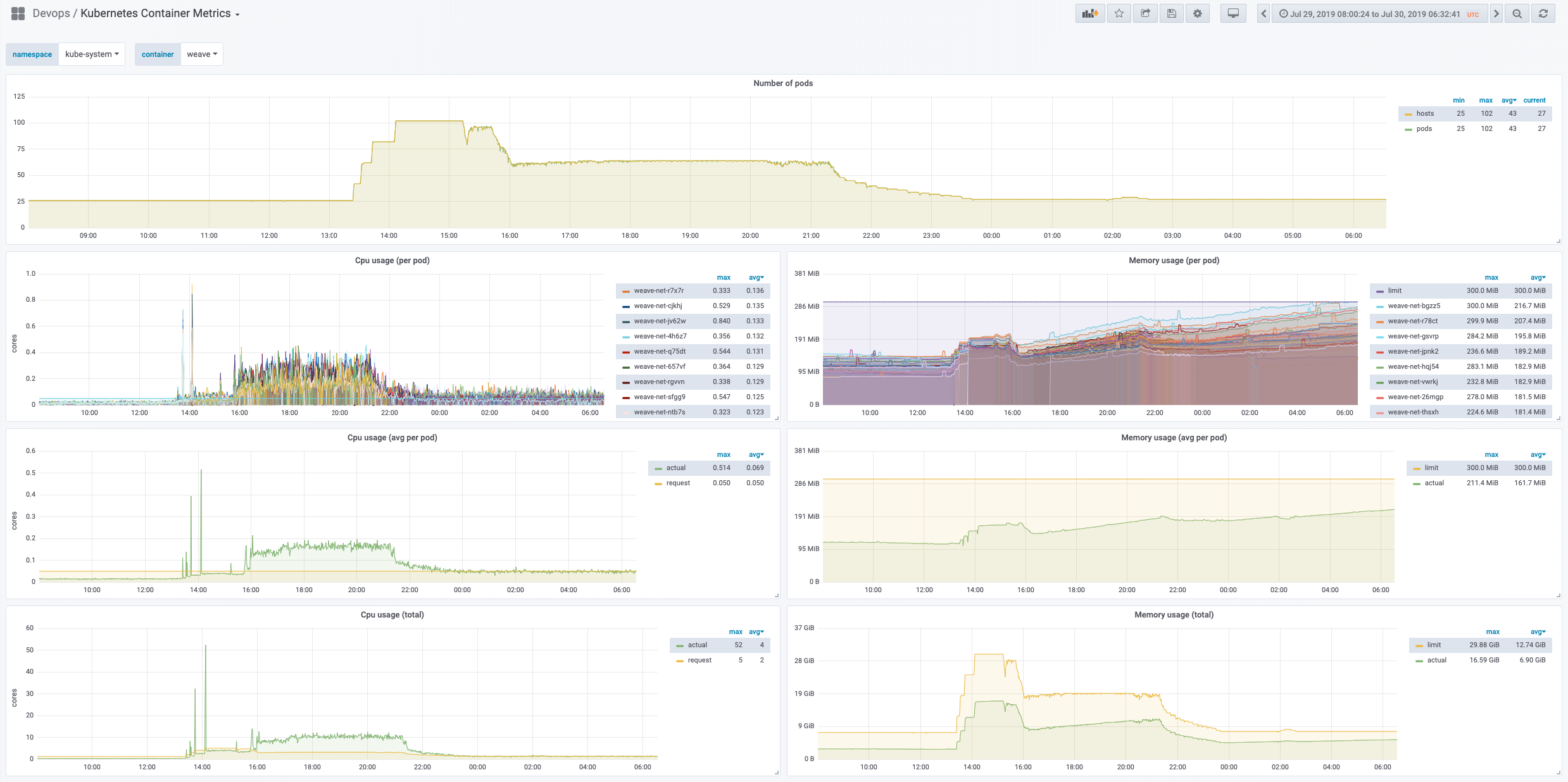1568x782 pixels.
Task: Click the green color swatch next to actual
Action: coord(660,468)
